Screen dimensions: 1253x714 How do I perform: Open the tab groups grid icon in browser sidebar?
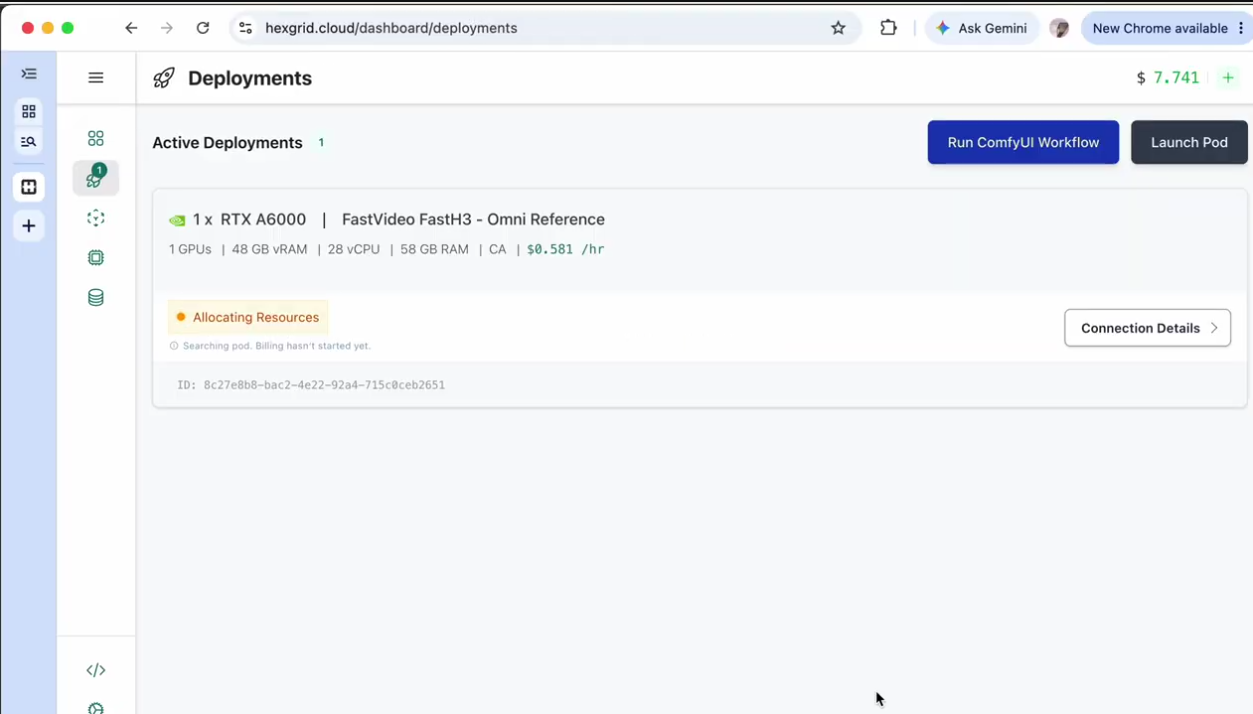click(x=29, y=111)
